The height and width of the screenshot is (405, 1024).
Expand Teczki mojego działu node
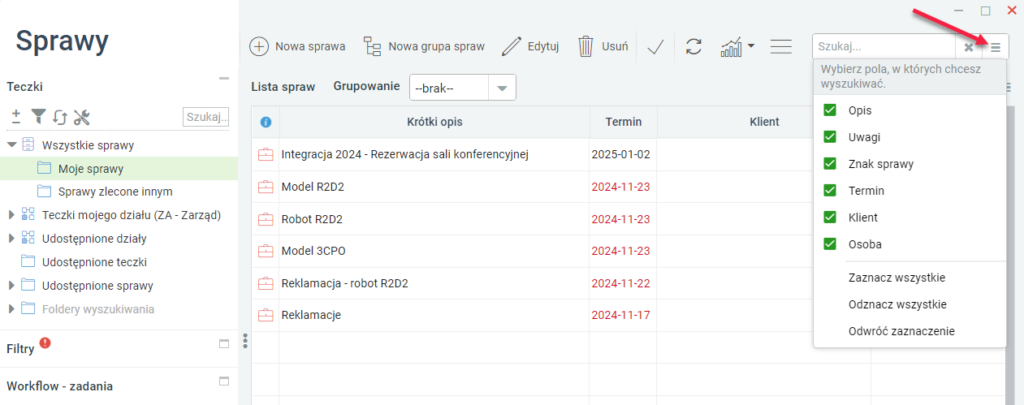[11, 214]
